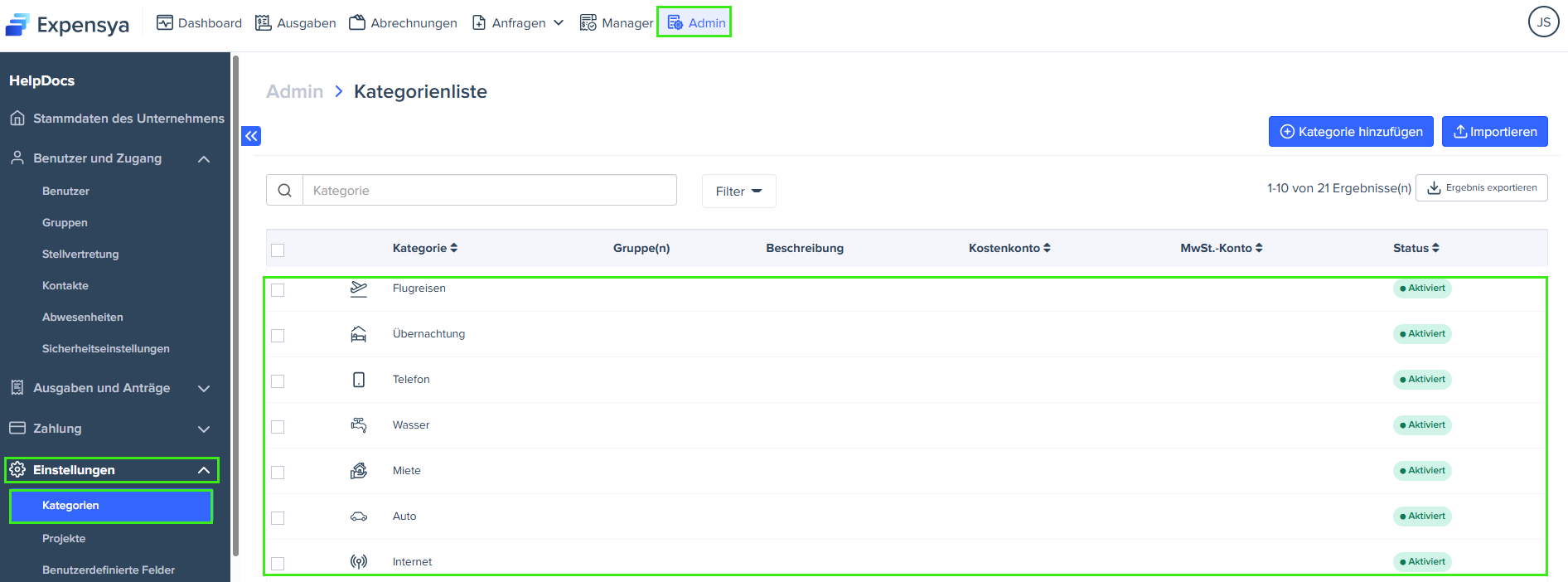Click the Anfragen document icon
The width and height of the screenshot is (1568, 582).
pyautogui.click(x=479, y=22)
